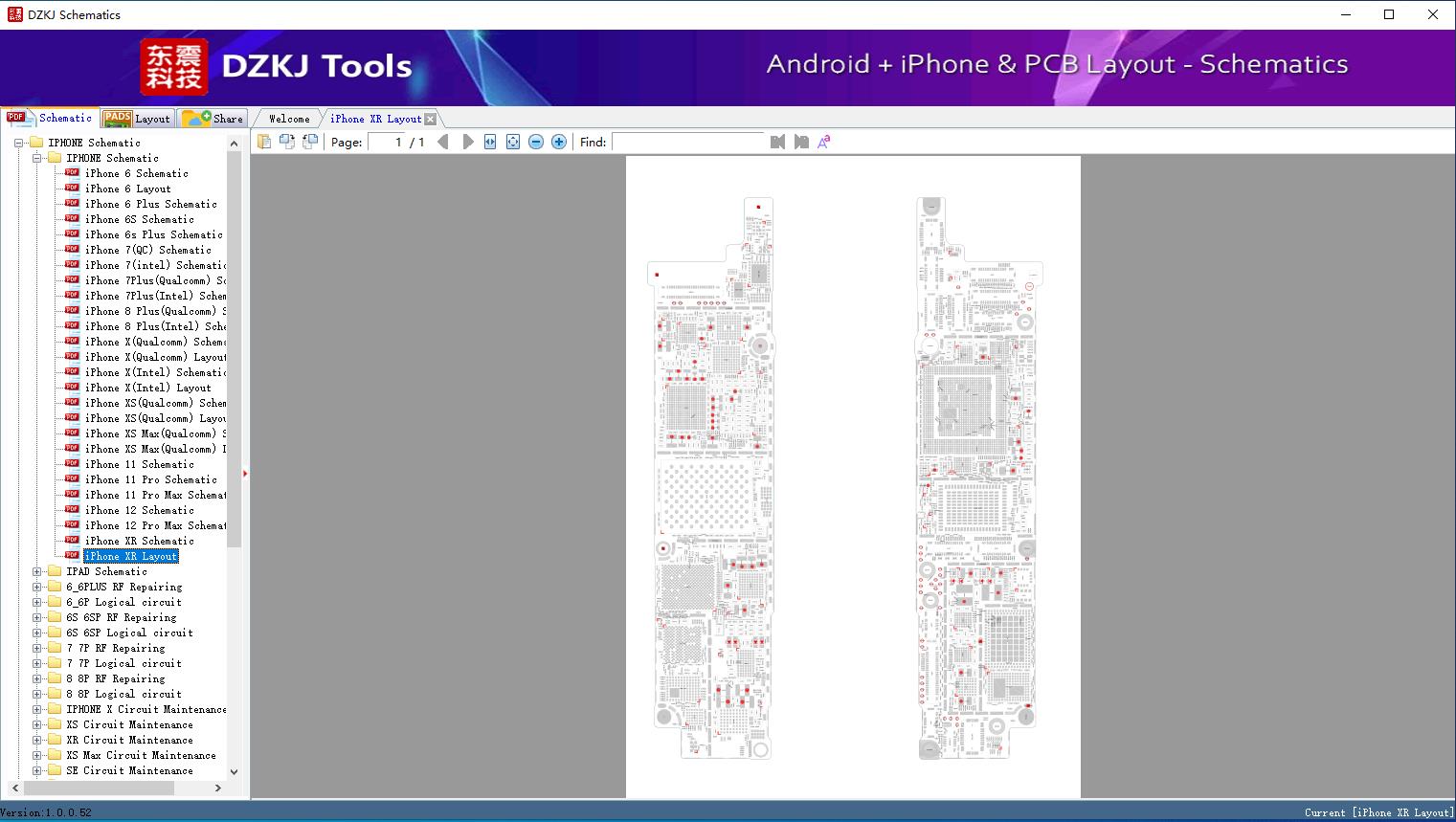
Task: Collapse the nested IPHONE Schematic subfolder
Action: point(37,158)
